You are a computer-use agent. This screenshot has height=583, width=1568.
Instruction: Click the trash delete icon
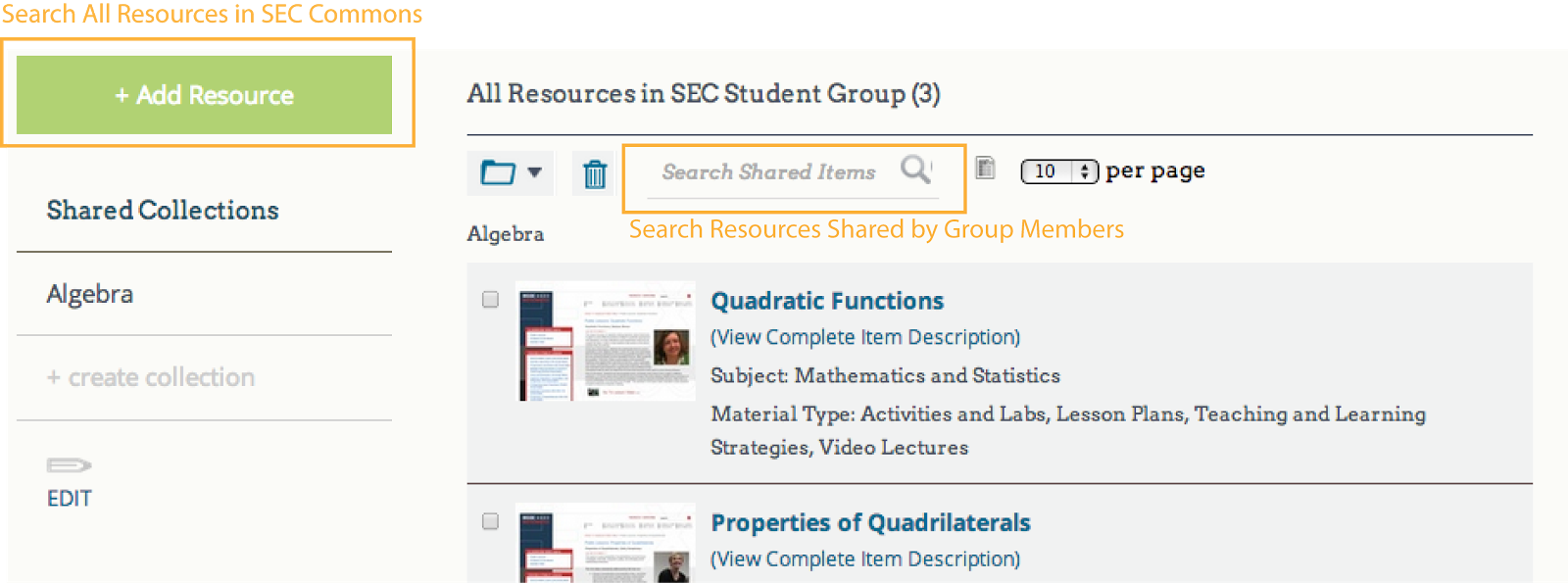(595, 173)
